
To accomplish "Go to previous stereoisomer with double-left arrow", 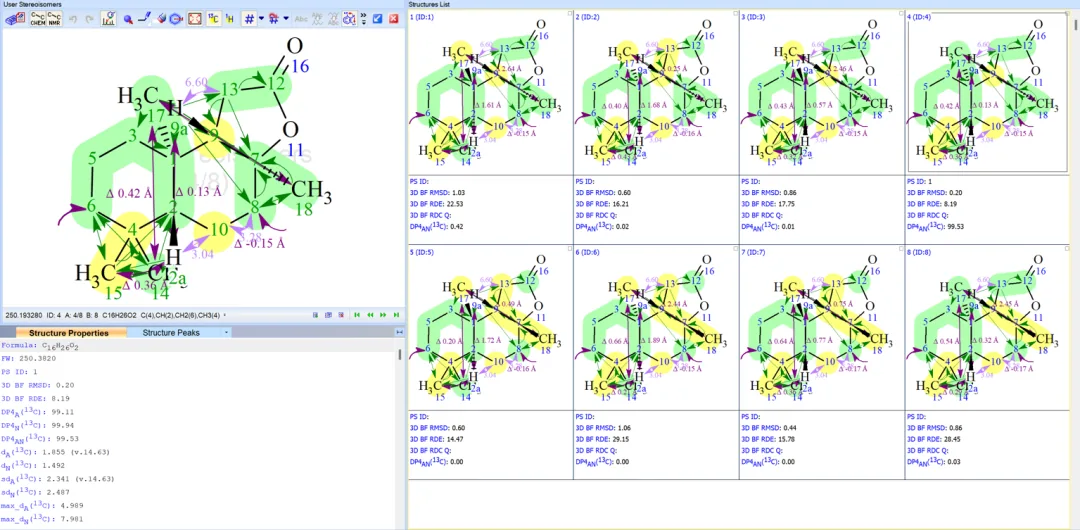I will coord(370,315).
